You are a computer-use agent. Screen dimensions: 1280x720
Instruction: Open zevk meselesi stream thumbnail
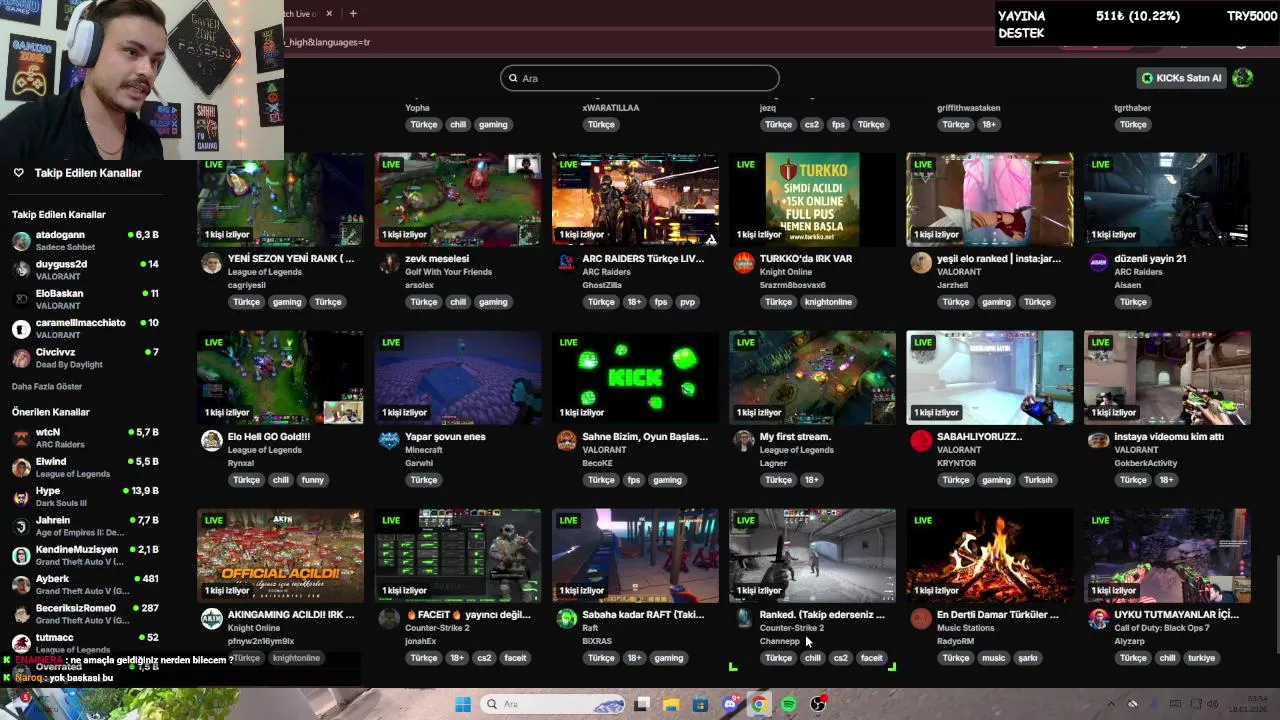pos(458,199)
